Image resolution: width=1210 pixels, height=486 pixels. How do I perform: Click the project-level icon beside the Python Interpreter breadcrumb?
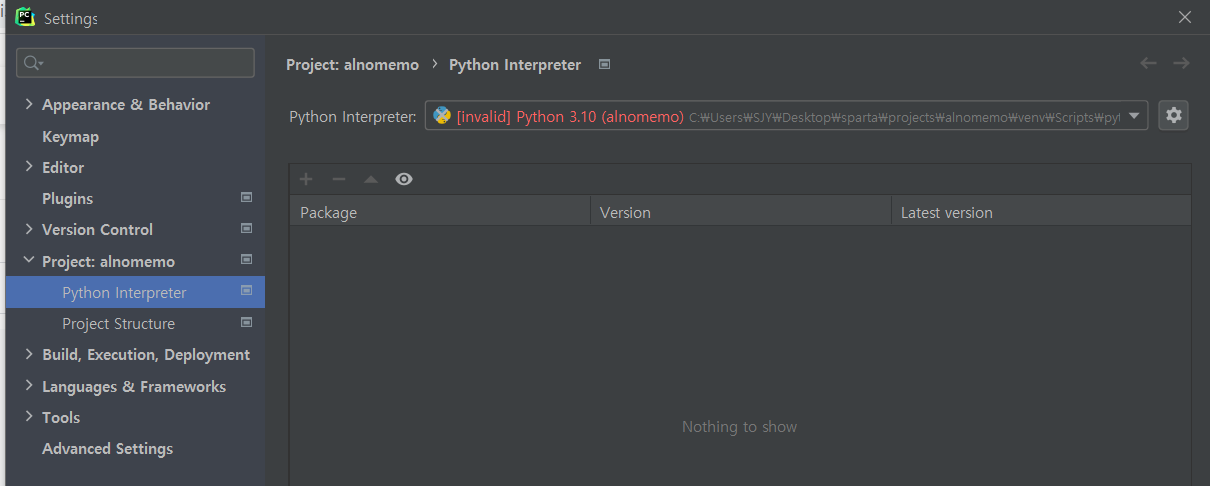coord(604,64)
